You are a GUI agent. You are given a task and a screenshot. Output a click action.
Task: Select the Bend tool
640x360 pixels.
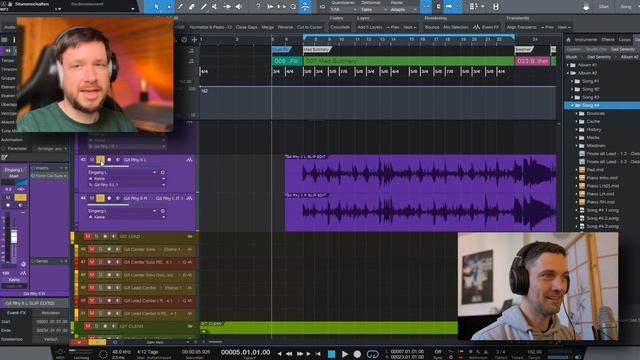[x=227, y=7]
